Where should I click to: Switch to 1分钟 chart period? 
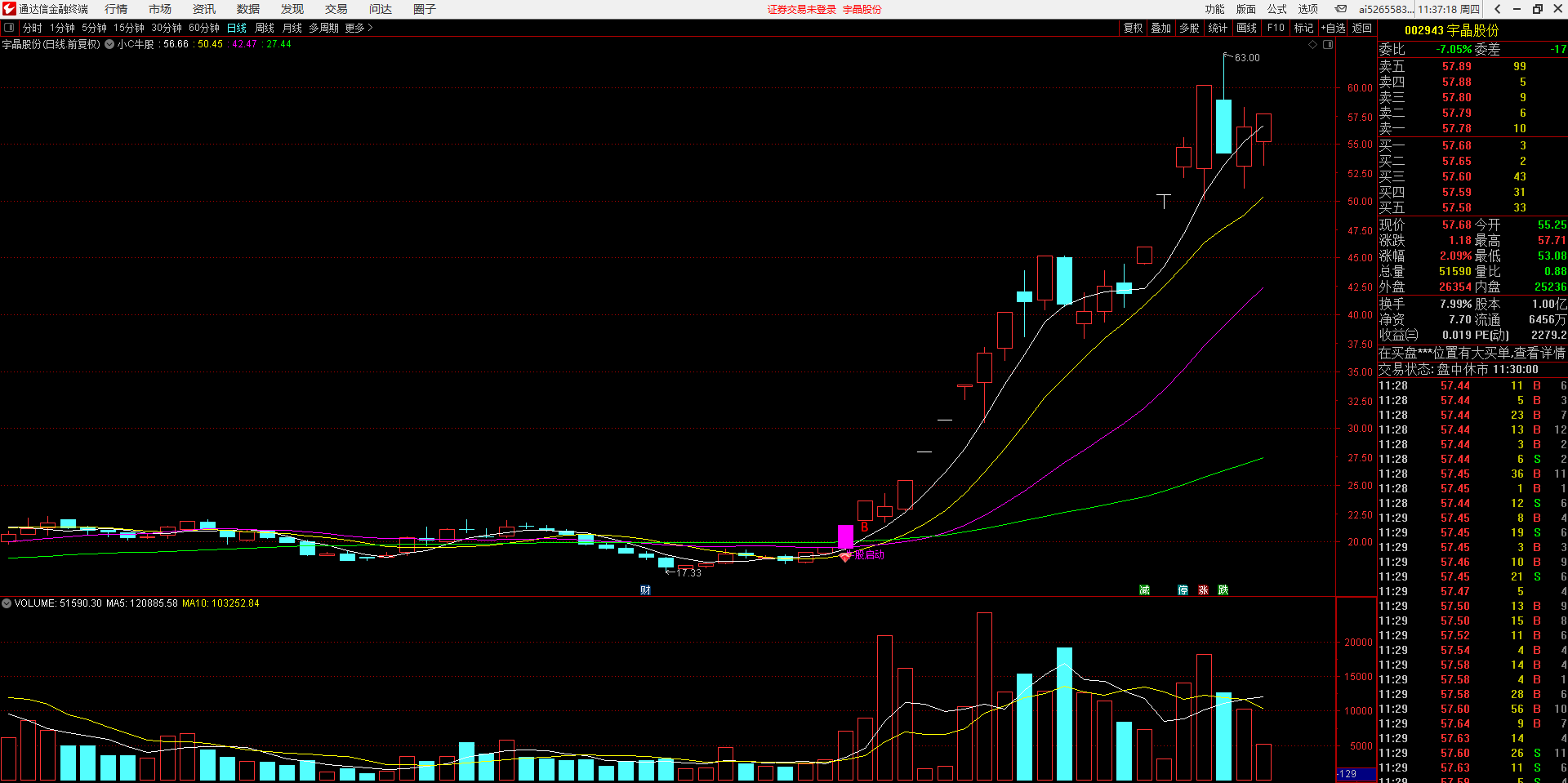62,28
